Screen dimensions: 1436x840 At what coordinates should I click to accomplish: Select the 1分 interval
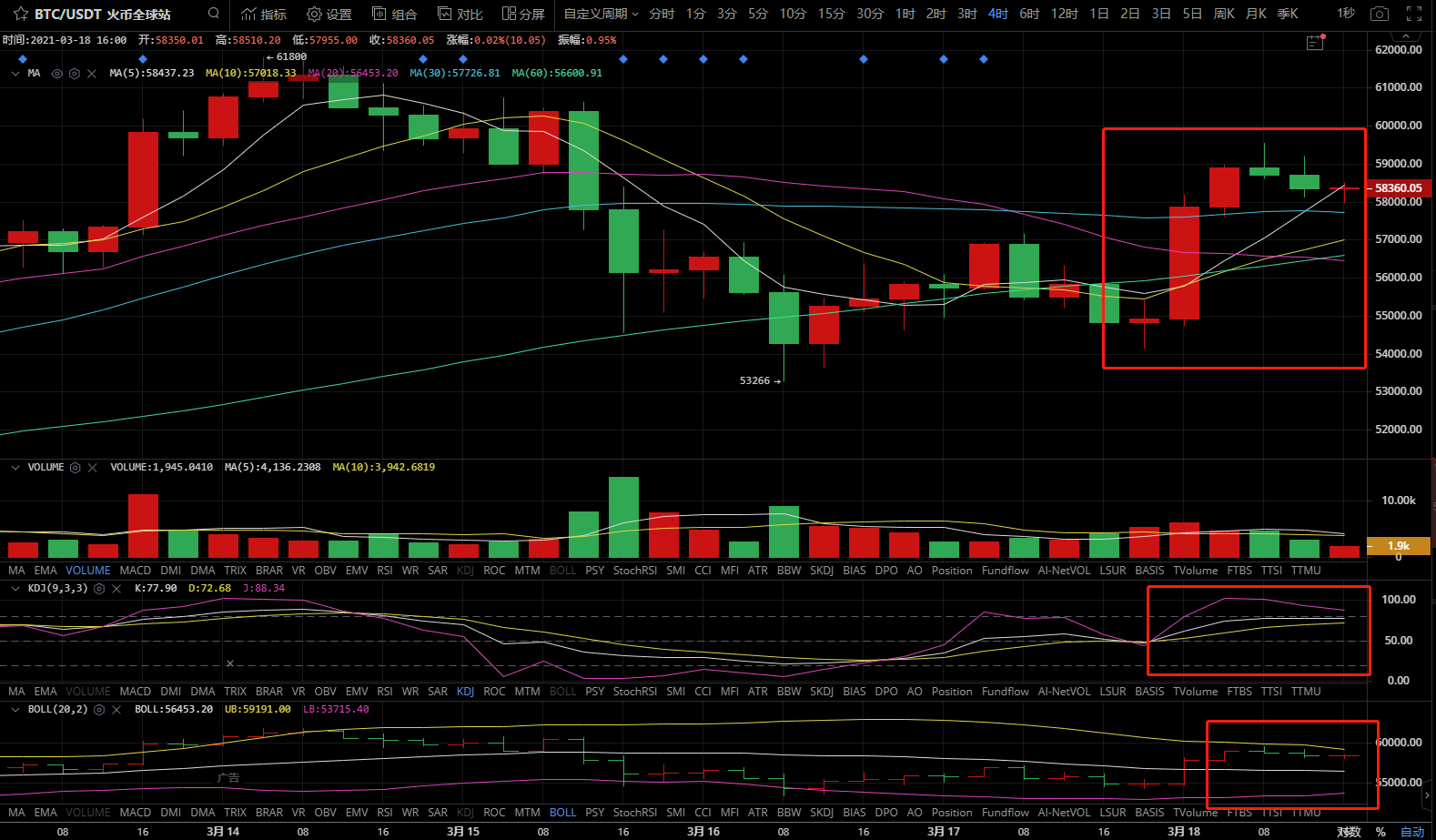coord(695,14)
